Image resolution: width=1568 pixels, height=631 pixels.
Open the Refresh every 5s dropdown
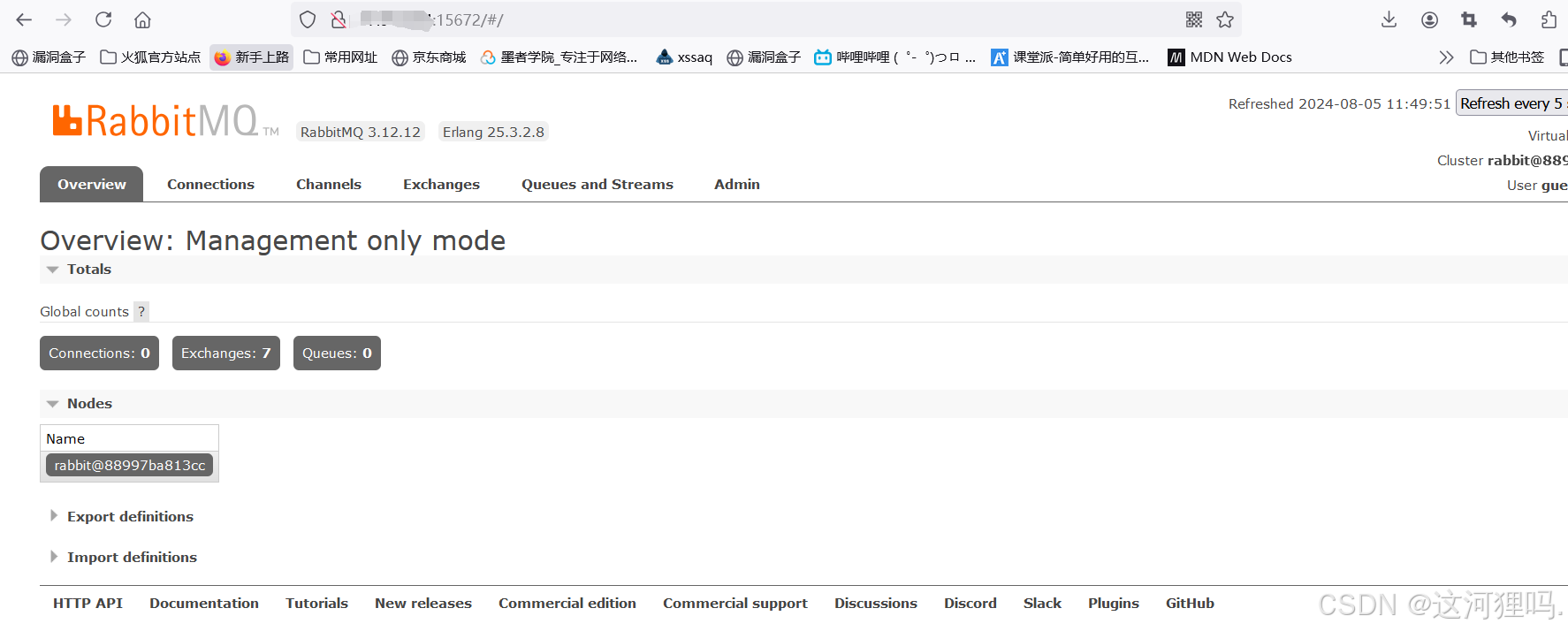click(1511, 103)
